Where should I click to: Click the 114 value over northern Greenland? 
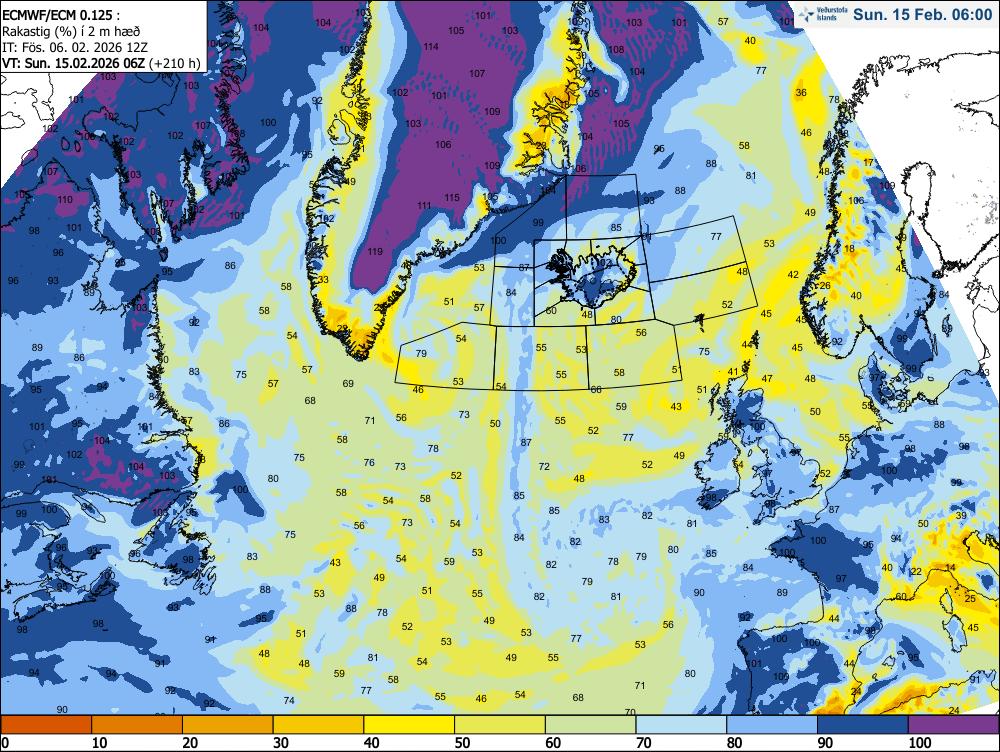point(430,47)
